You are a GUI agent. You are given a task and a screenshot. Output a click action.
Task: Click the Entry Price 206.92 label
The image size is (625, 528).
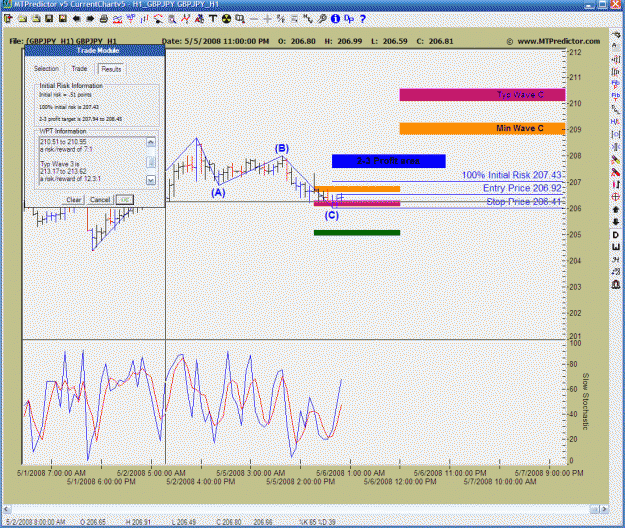[x=522, y=188]
